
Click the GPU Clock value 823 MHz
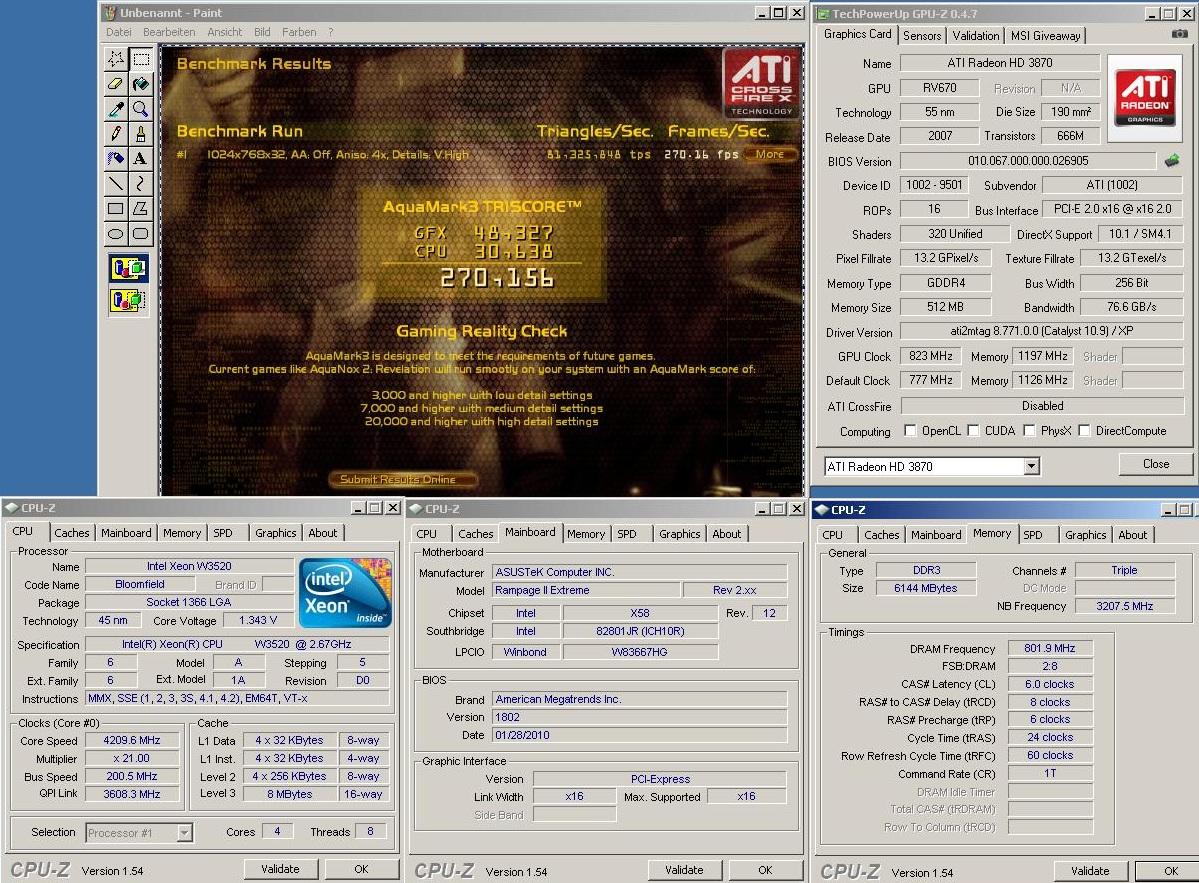[931, 356]
